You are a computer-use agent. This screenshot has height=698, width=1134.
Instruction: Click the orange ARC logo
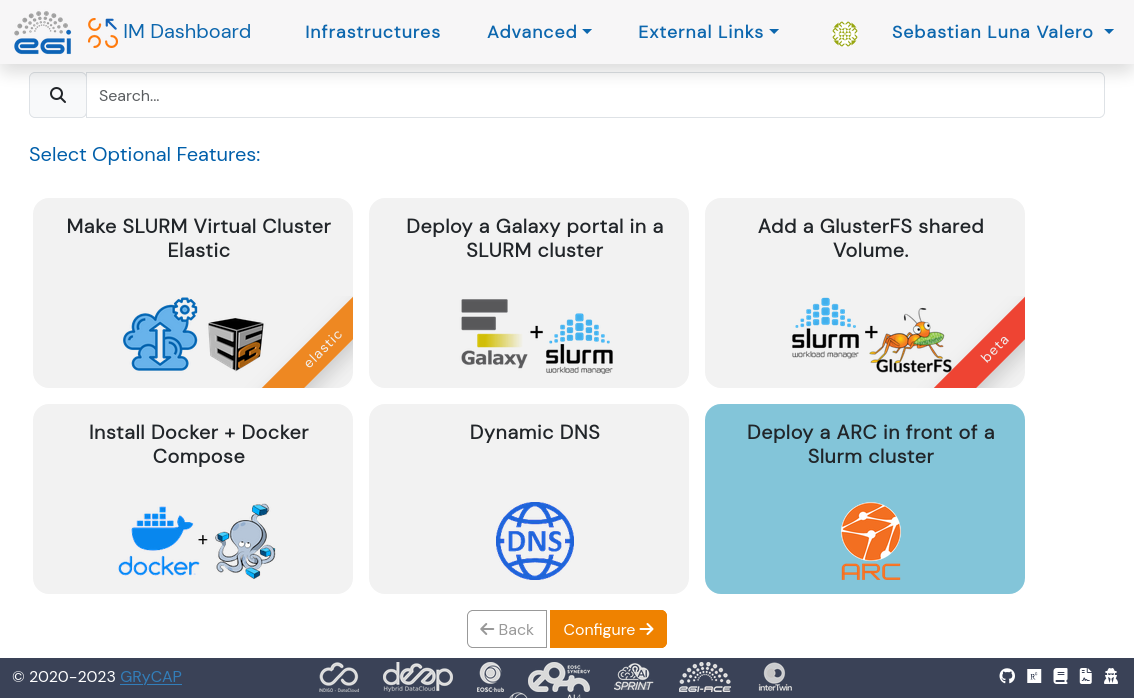[871, 541]
